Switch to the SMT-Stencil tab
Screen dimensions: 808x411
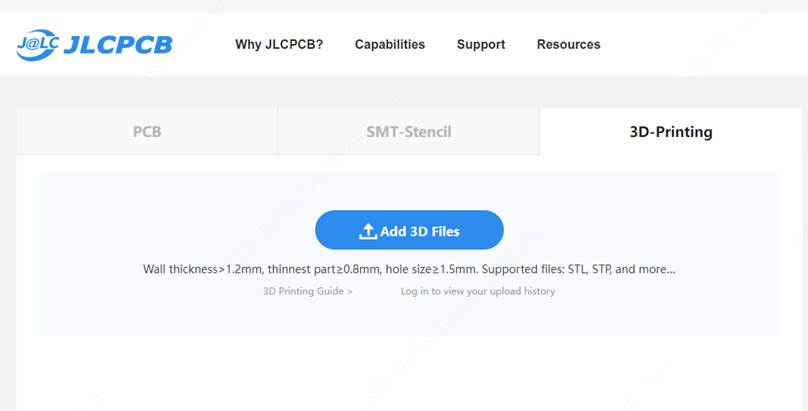click(x=409, y=131)
